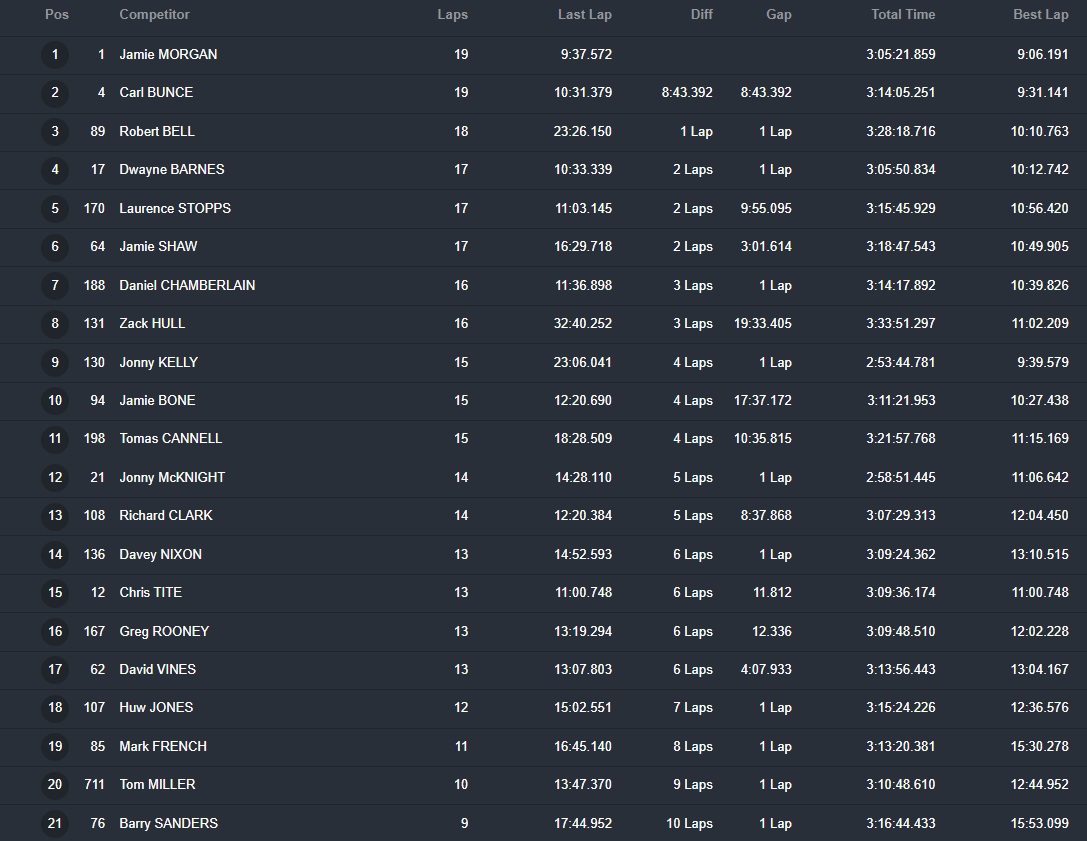The image size is (1087, 841).
Task: Click the Total Time column header
Action: pyautogui.click(x=903, y=15)
